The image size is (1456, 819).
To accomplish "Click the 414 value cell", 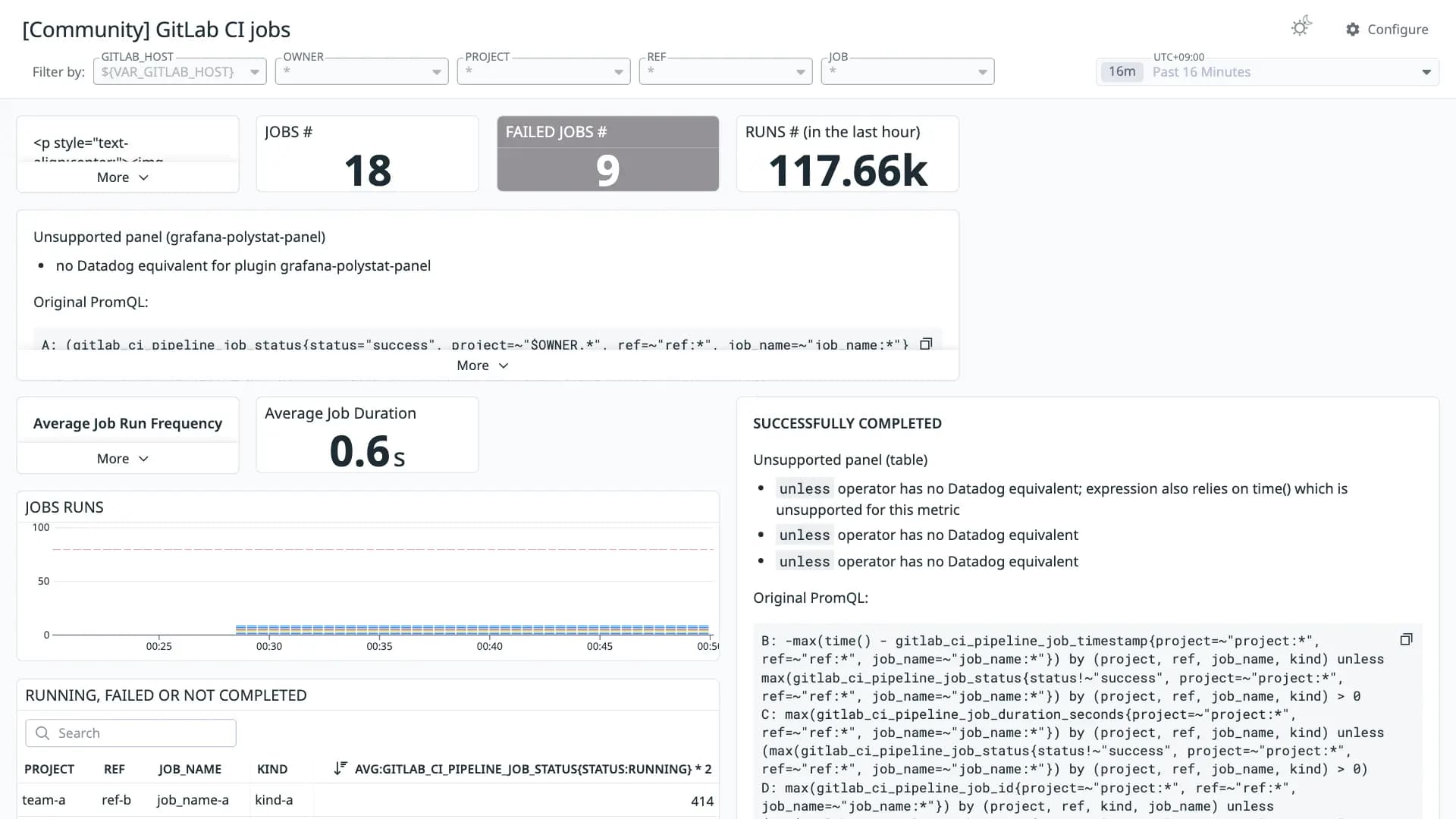I will coord(702,801).
